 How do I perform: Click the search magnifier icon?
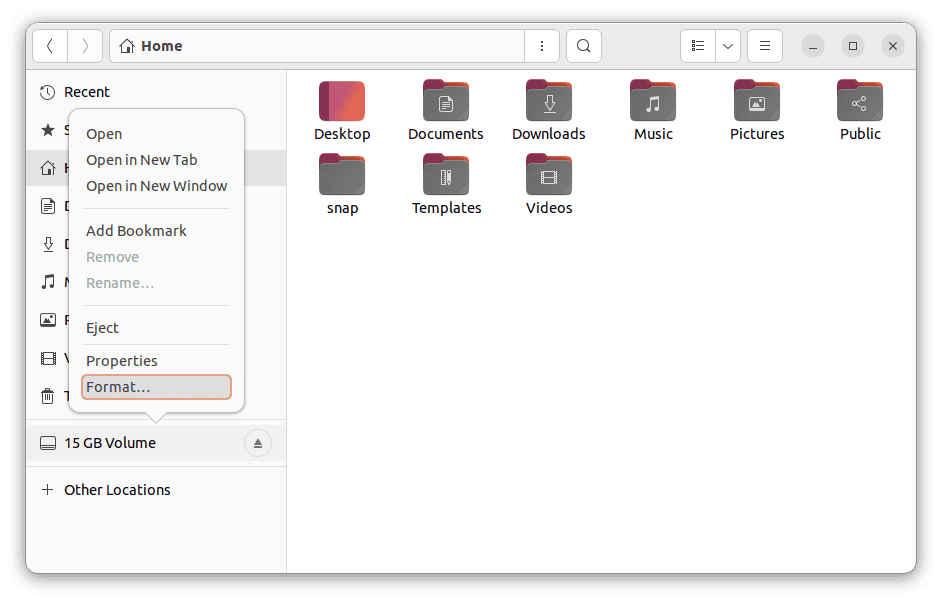pyautogui.click(x=583, y=46)
